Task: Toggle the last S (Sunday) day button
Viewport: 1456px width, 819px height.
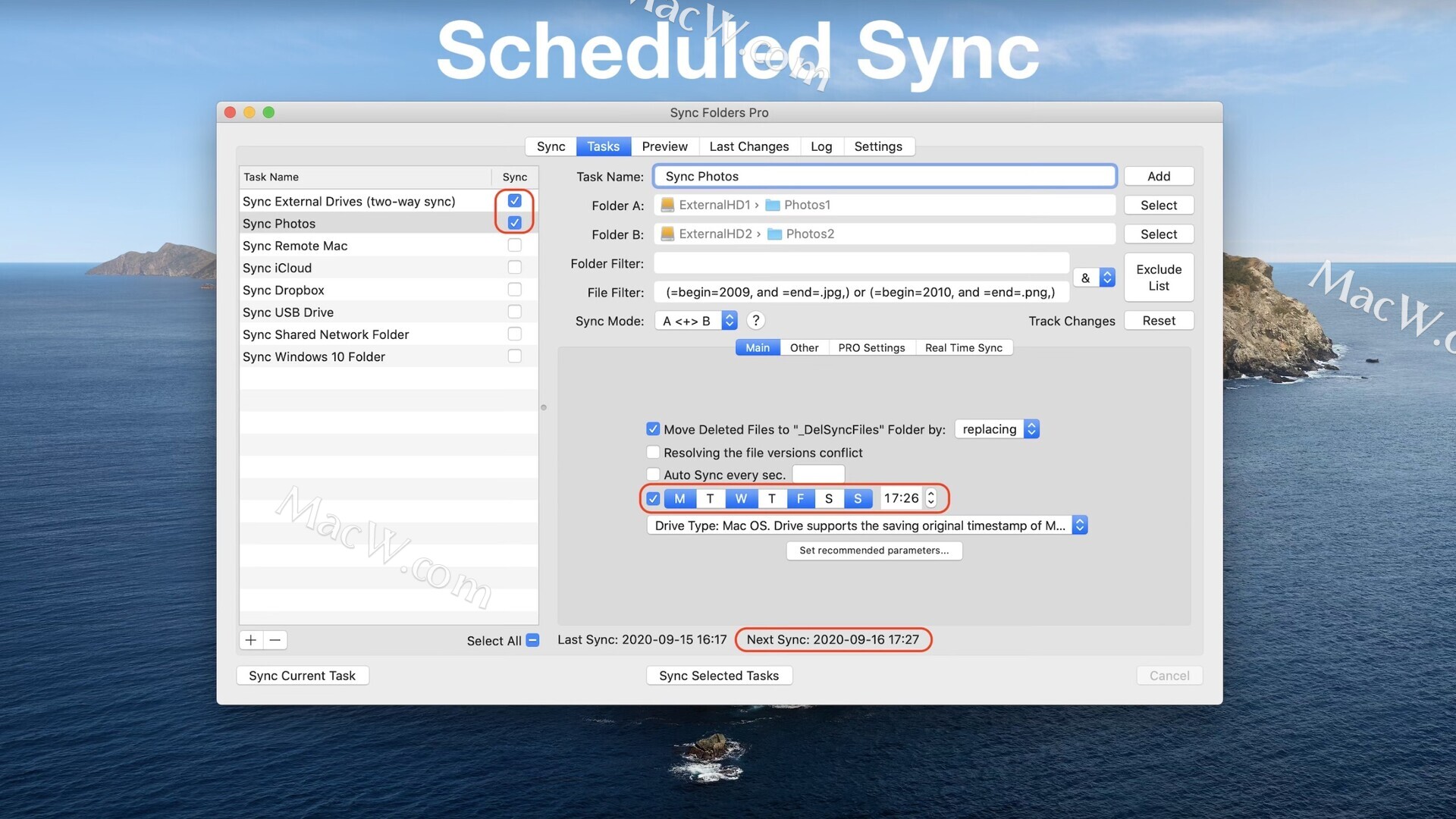Action: (858, 498)
